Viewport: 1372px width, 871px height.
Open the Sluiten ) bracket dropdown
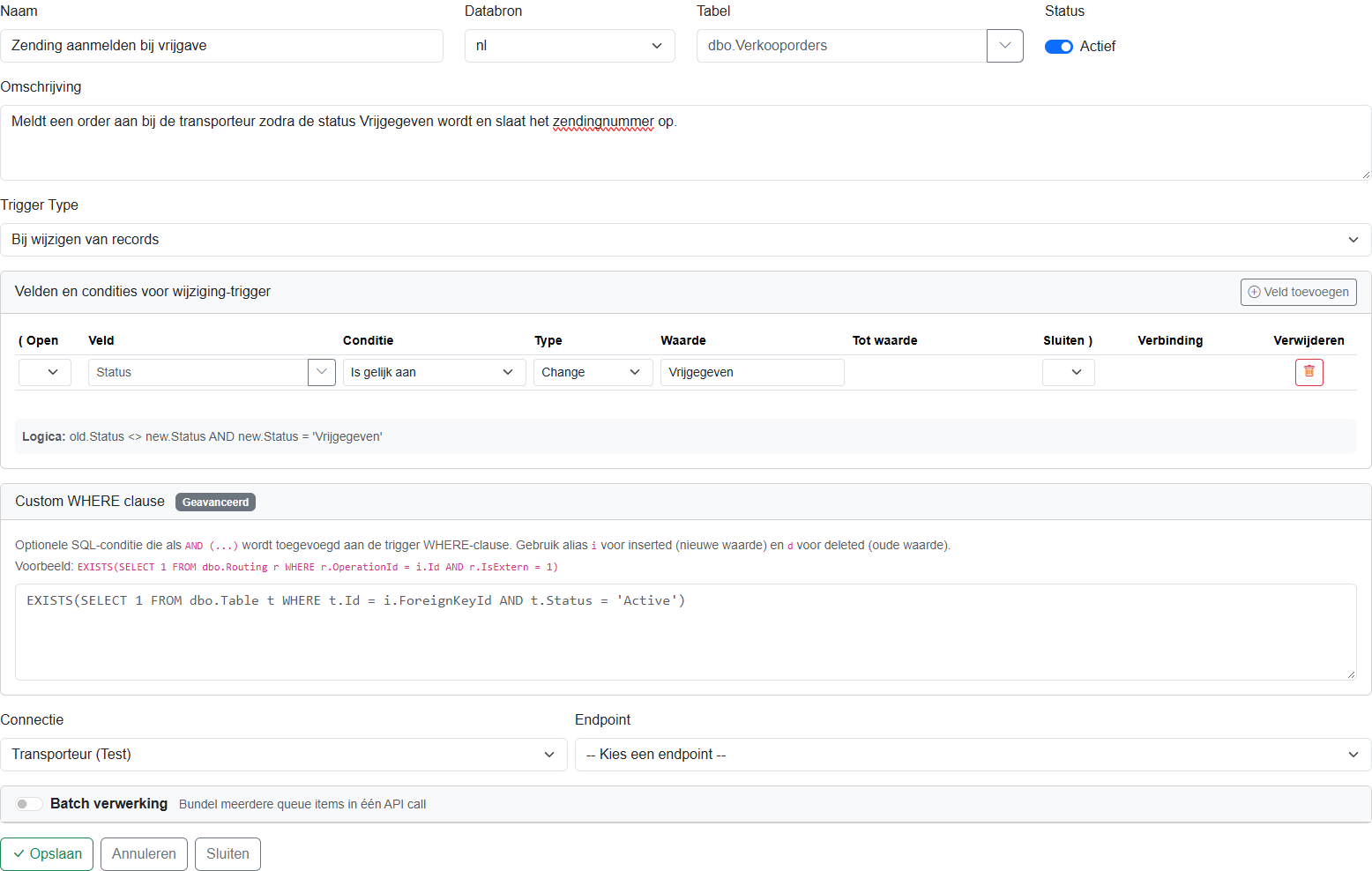[x=1069, y=372]
